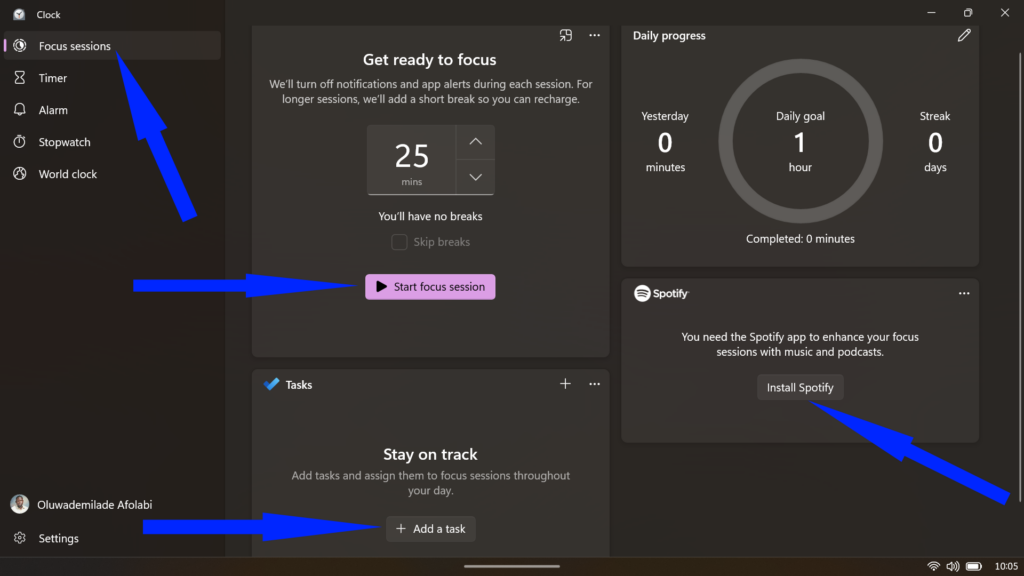This screenshot has height=576, width=1024.
Task: Enable the Skip breaks checkbox
Action: coord(399,241)
